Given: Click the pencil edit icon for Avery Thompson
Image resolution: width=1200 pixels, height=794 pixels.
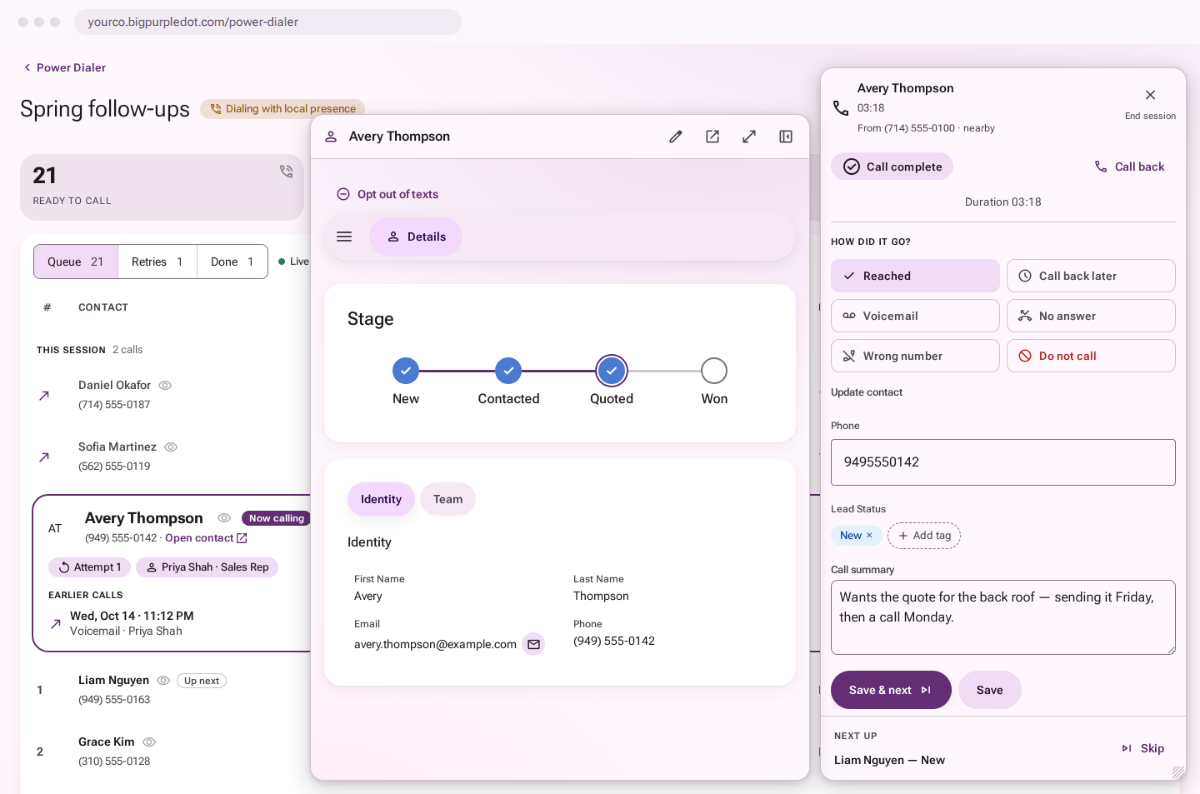Looking at the screenshot, I should click(676, 137).
